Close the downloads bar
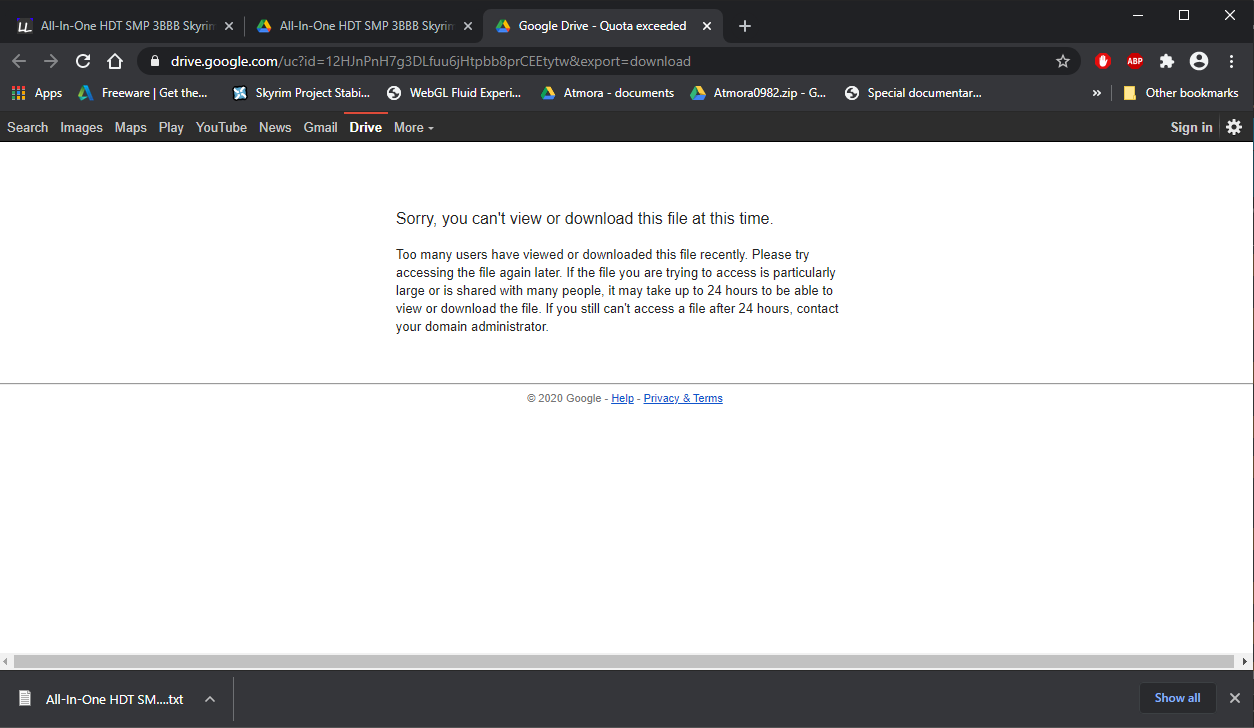This screenshot has height=728, width=1254. pyautogui.click(x=1234, y=698)
